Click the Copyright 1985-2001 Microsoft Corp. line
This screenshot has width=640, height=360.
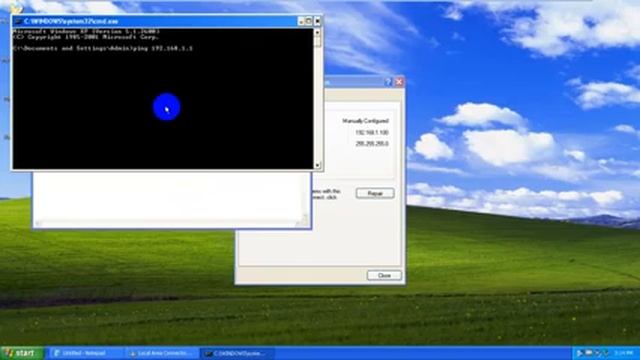click(85, 37)
